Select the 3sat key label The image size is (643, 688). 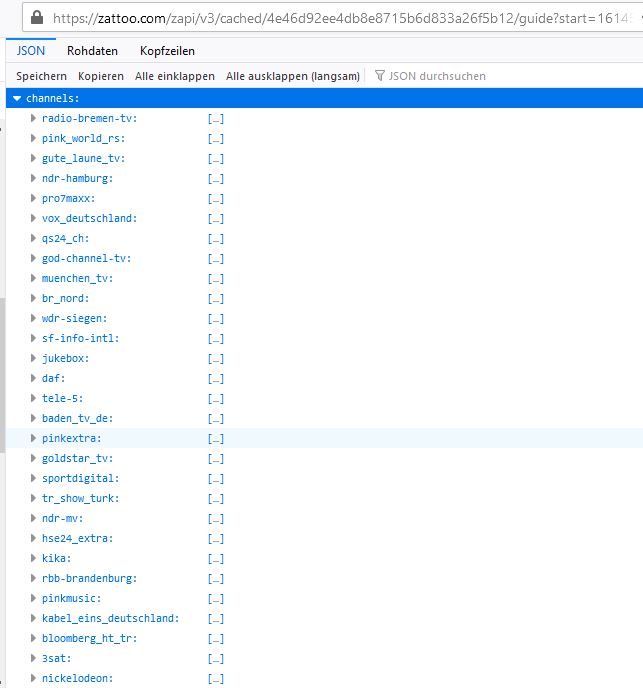tap(57, 658)
